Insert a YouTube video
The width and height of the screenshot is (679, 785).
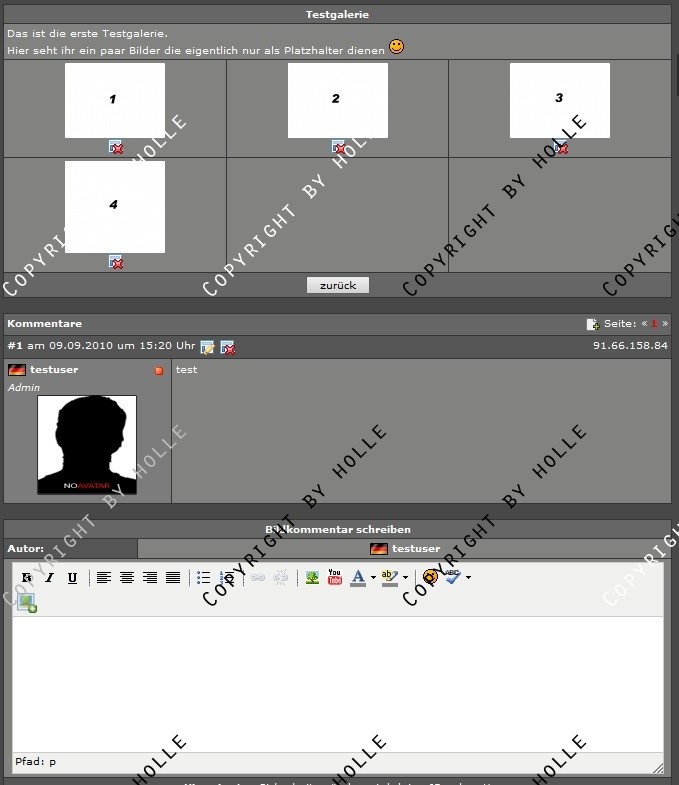(335, 578)
